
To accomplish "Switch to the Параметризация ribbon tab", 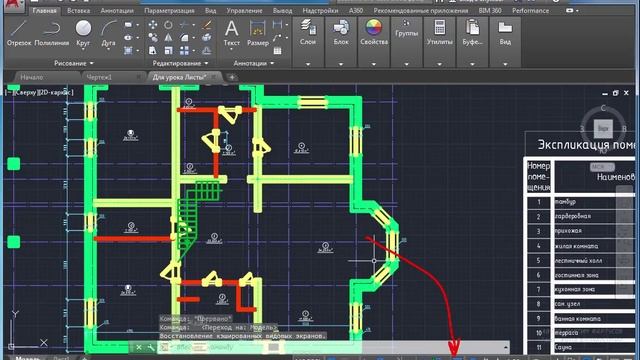I will [169, 11].
